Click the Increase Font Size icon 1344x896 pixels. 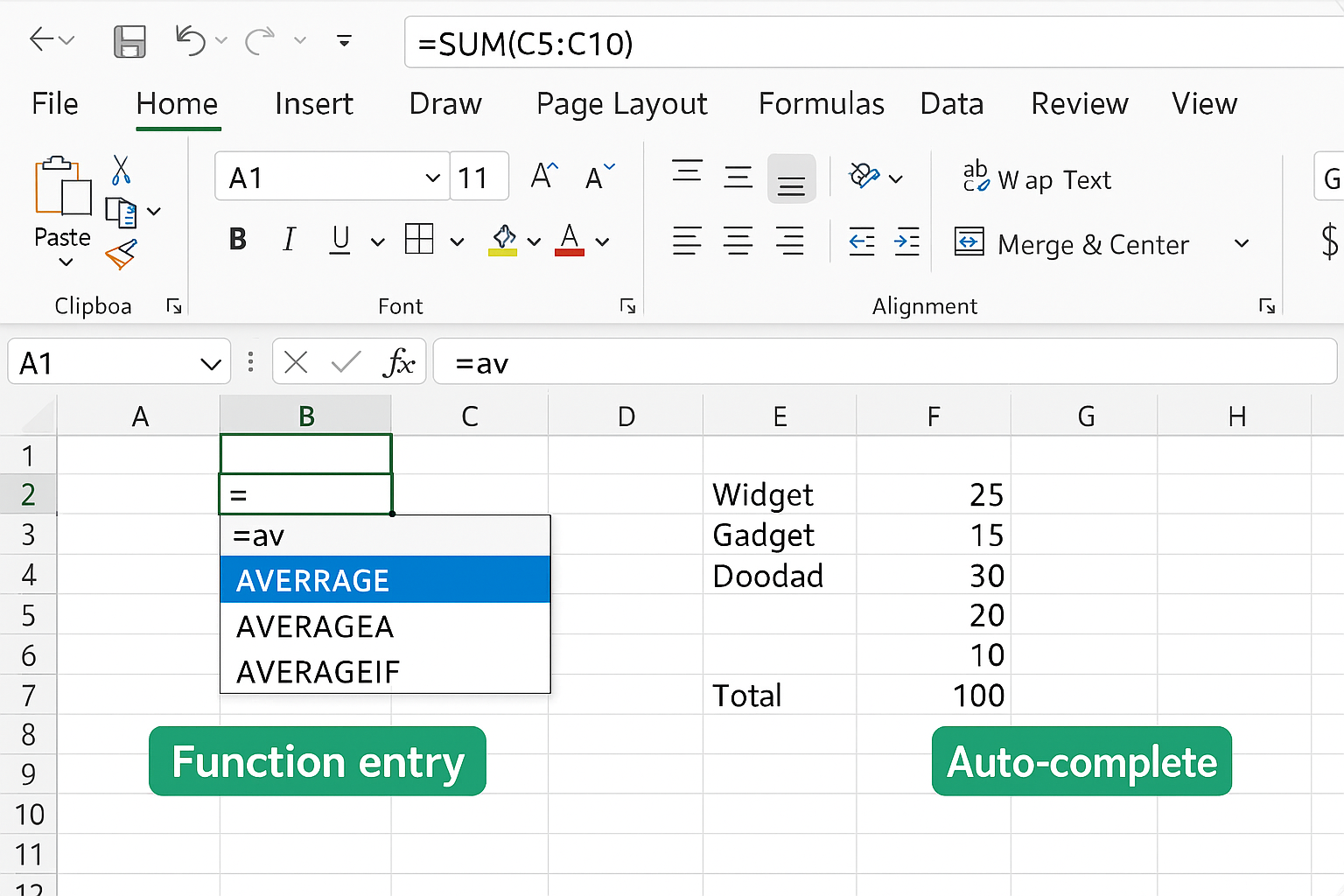[544, 176]
